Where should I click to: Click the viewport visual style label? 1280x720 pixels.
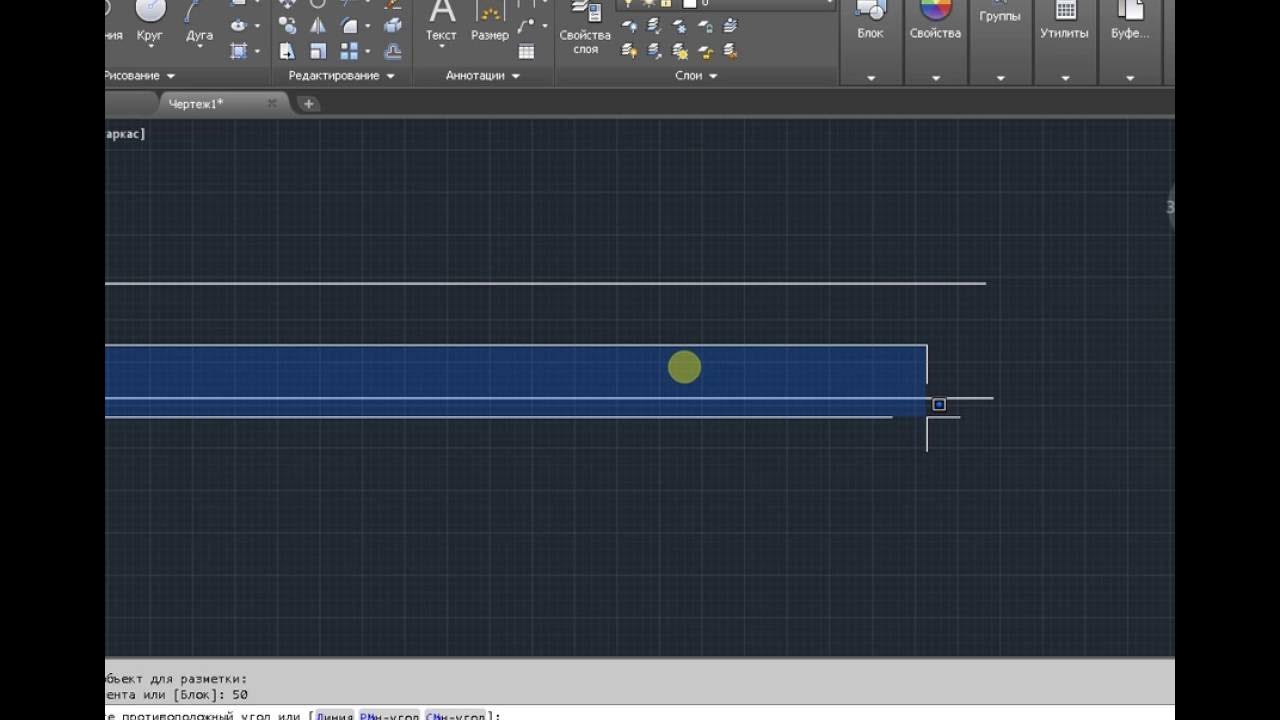pos(125,133)
